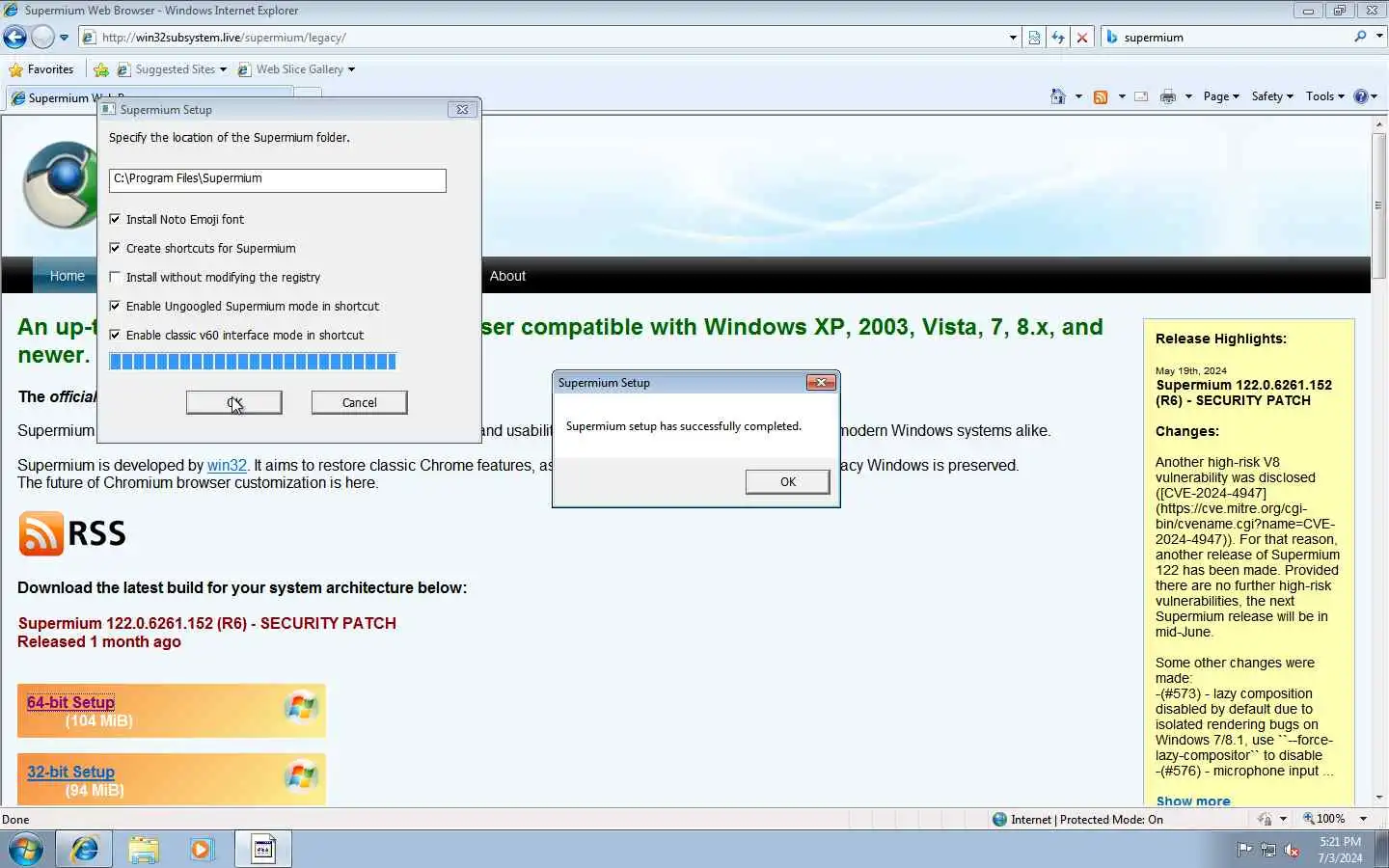Open the About page navigation link
The height and width of the screenshot is (868, 1389).
coord(507,276)
